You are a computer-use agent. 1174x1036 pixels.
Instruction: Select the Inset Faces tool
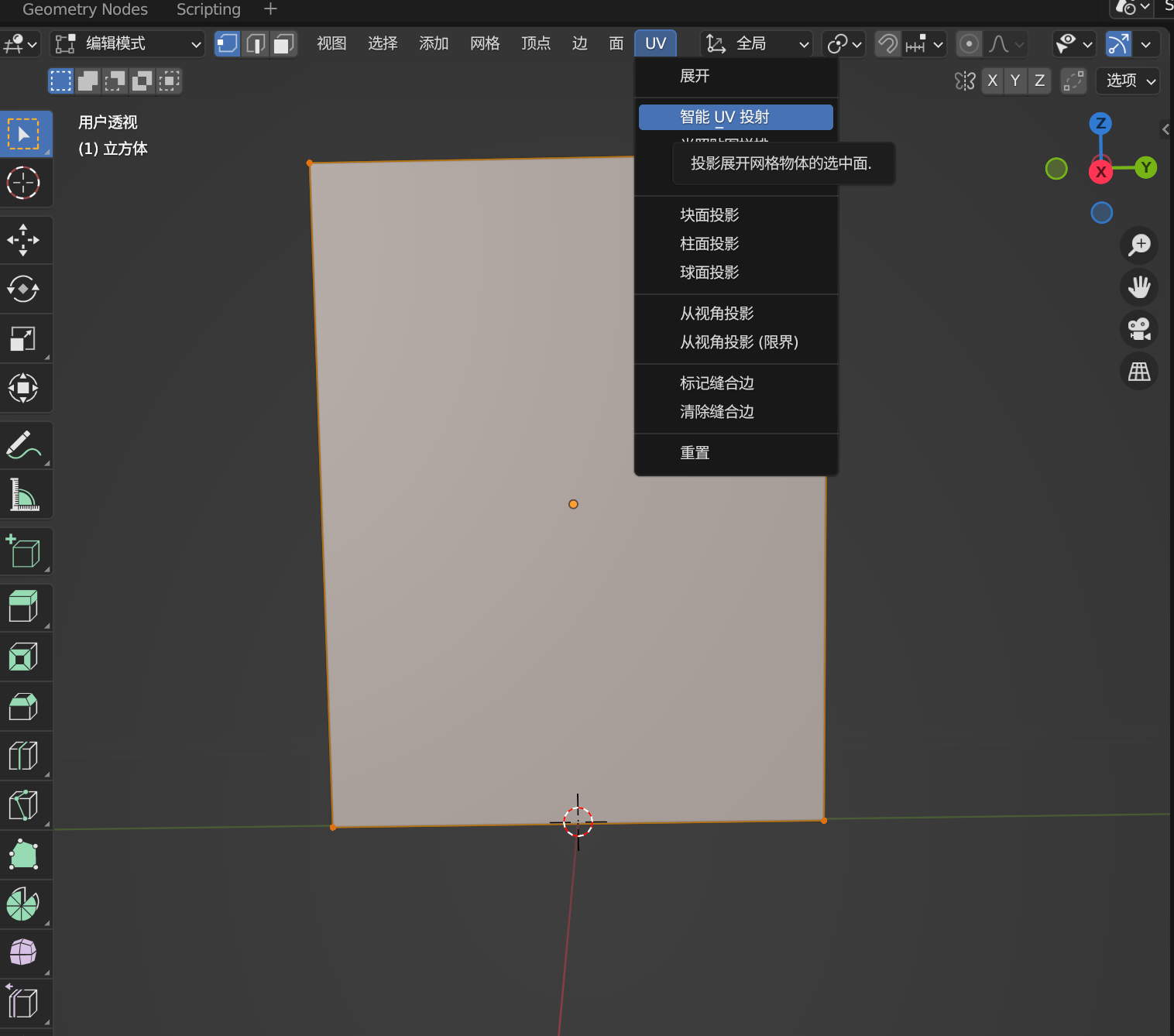(x=24, y=657)
